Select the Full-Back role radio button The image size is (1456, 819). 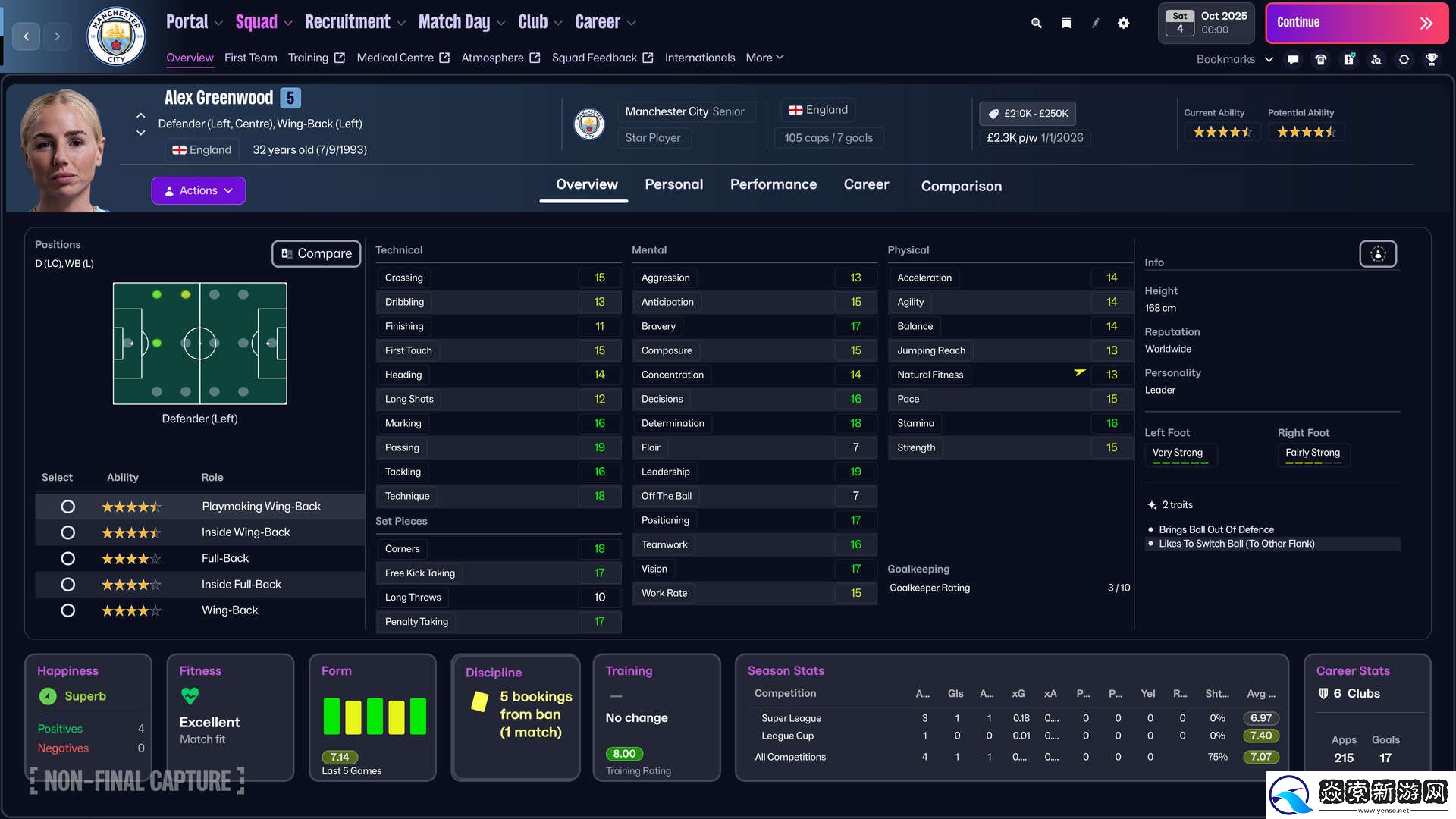click(x=67, y=559)
